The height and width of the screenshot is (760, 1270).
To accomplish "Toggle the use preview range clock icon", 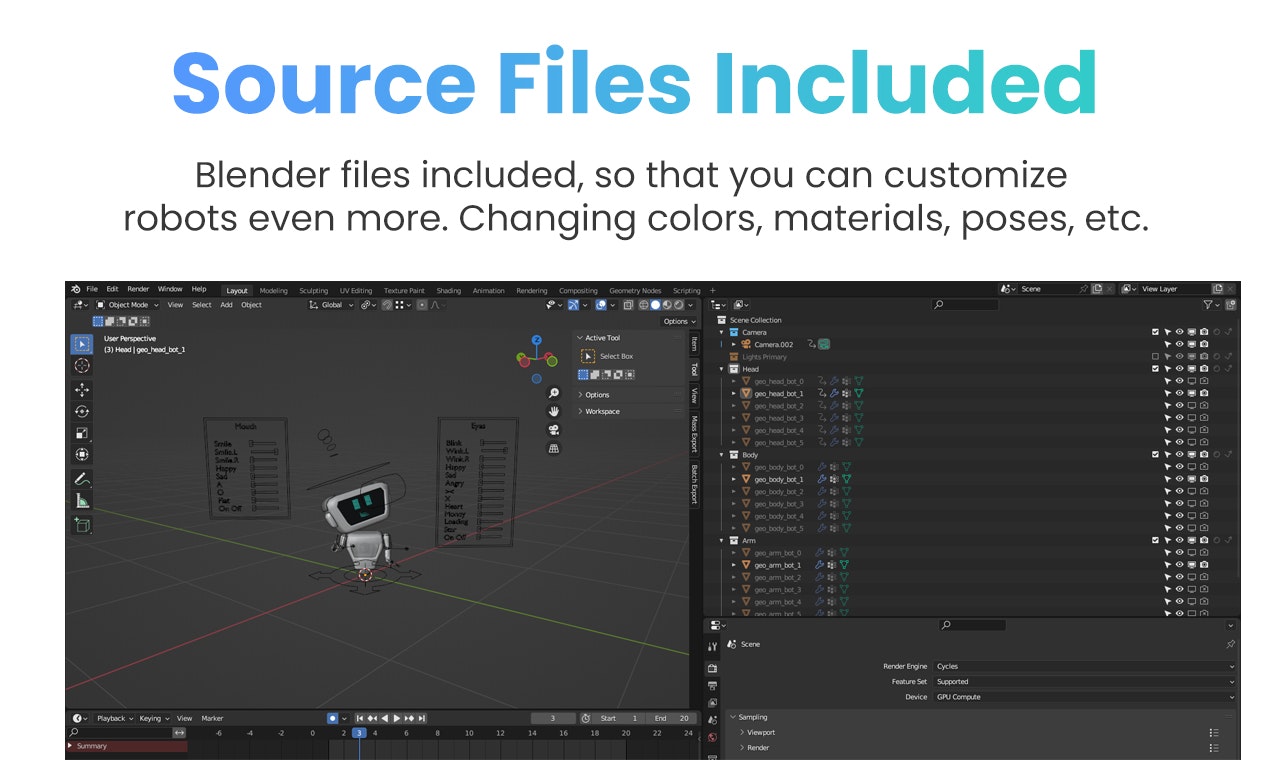I will [585, 718].
